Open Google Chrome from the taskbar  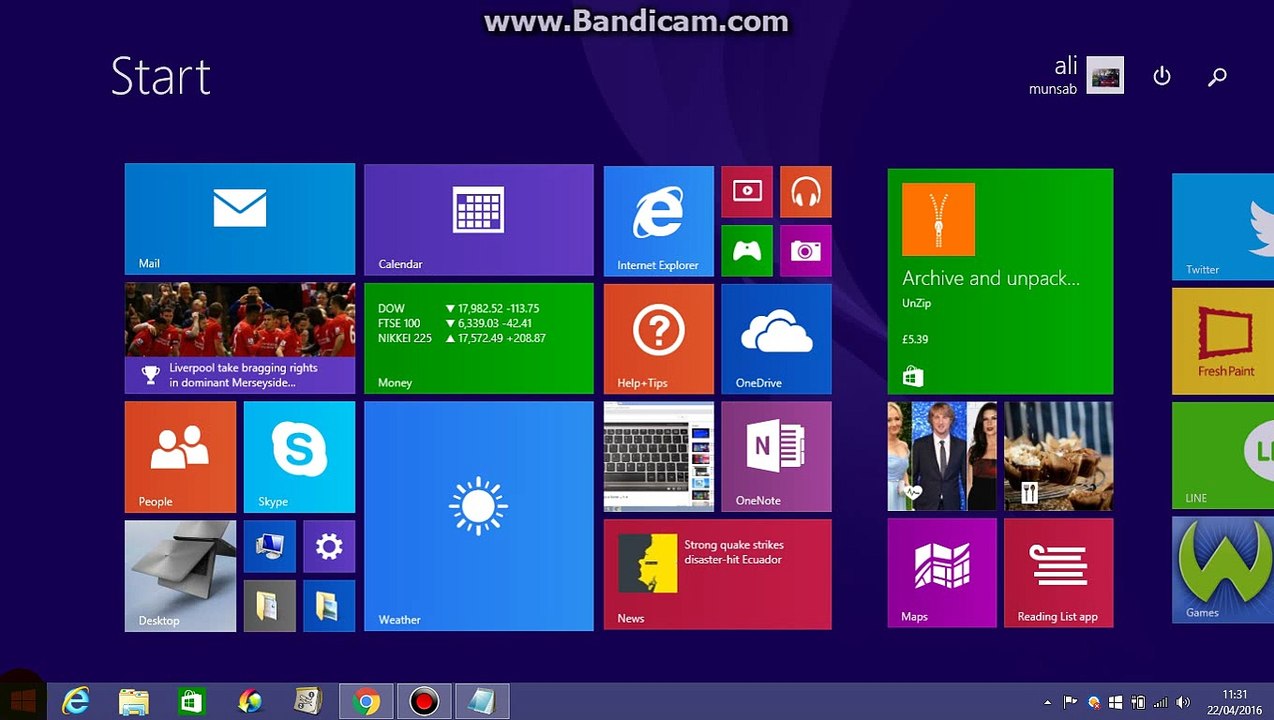point(366,702)
